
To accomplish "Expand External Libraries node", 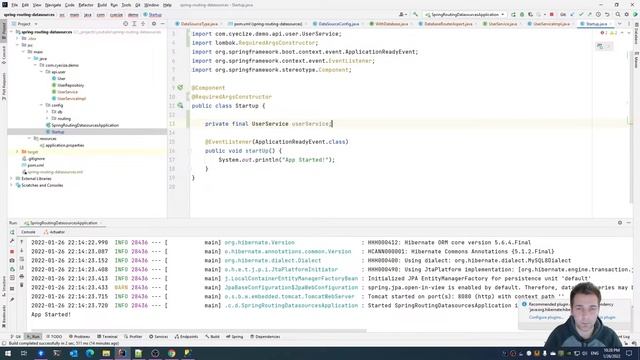I will pos(11,178).
